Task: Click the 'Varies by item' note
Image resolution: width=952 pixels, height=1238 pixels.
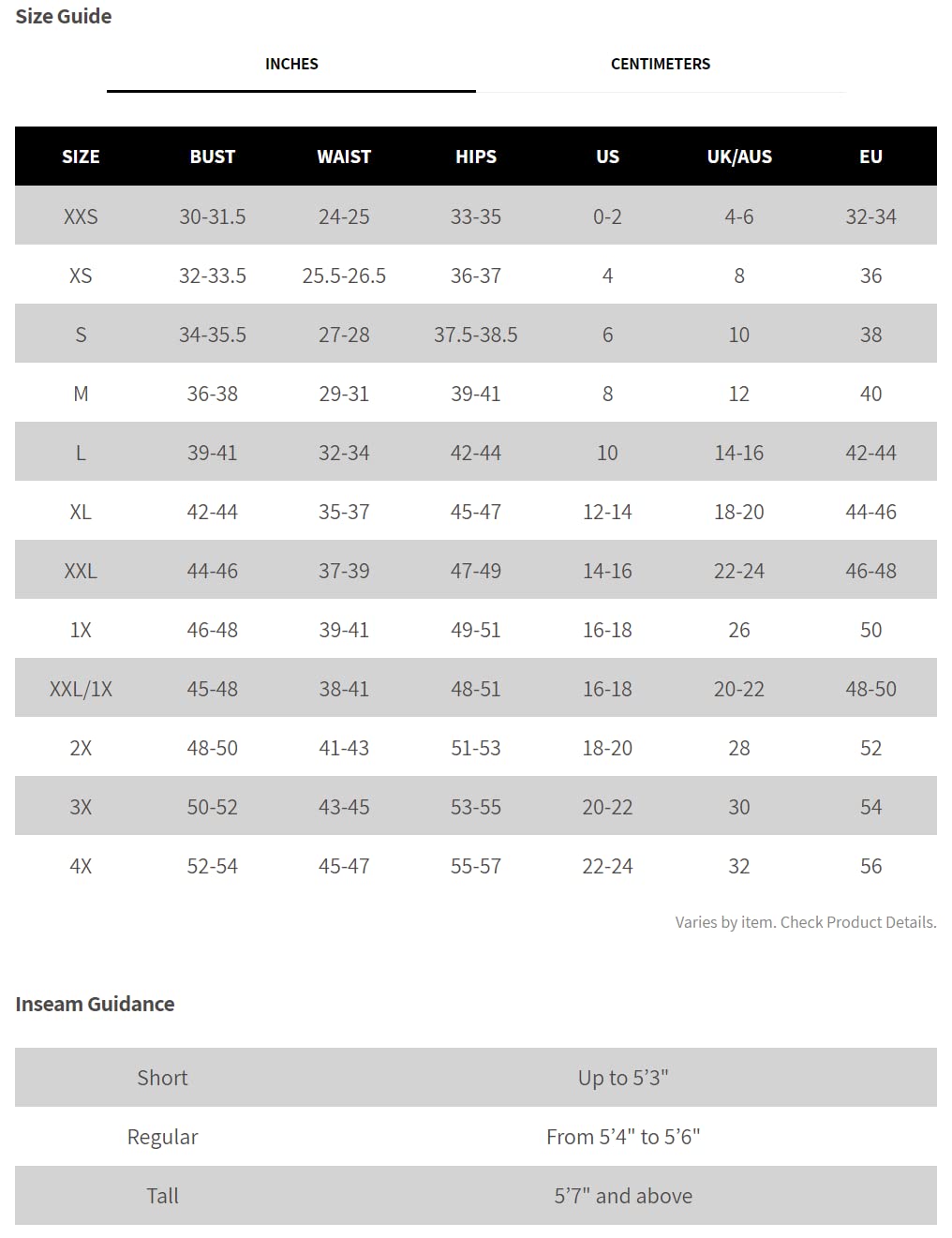Action: tap(806, 922)
